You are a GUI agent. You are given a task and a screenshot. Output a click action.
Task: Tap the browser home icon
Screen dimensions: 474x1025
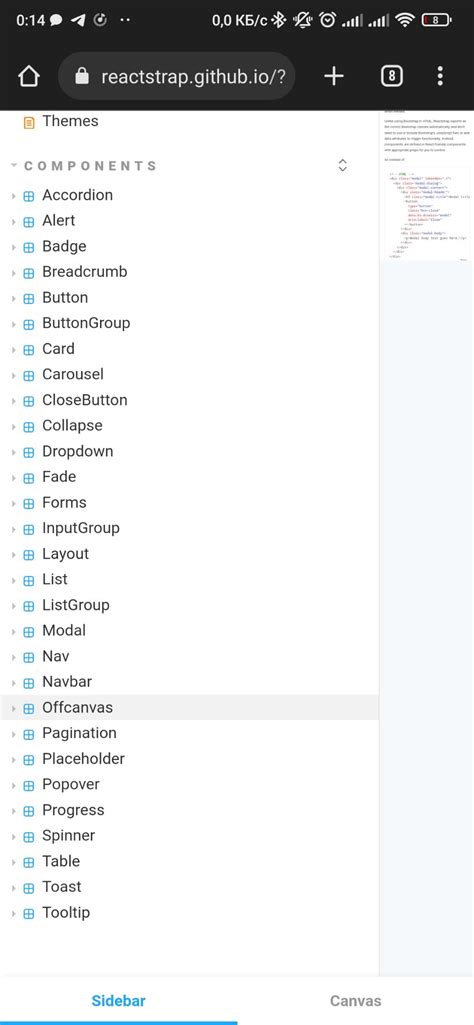[x=29, y=76]
